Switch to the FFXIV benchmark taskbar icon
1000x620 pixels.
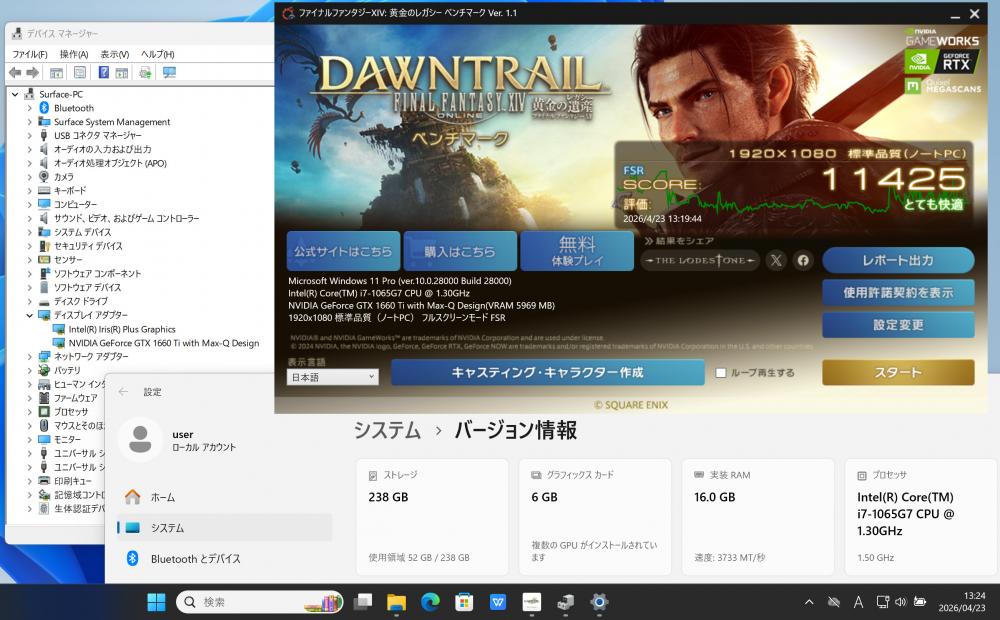click(531, 602)
